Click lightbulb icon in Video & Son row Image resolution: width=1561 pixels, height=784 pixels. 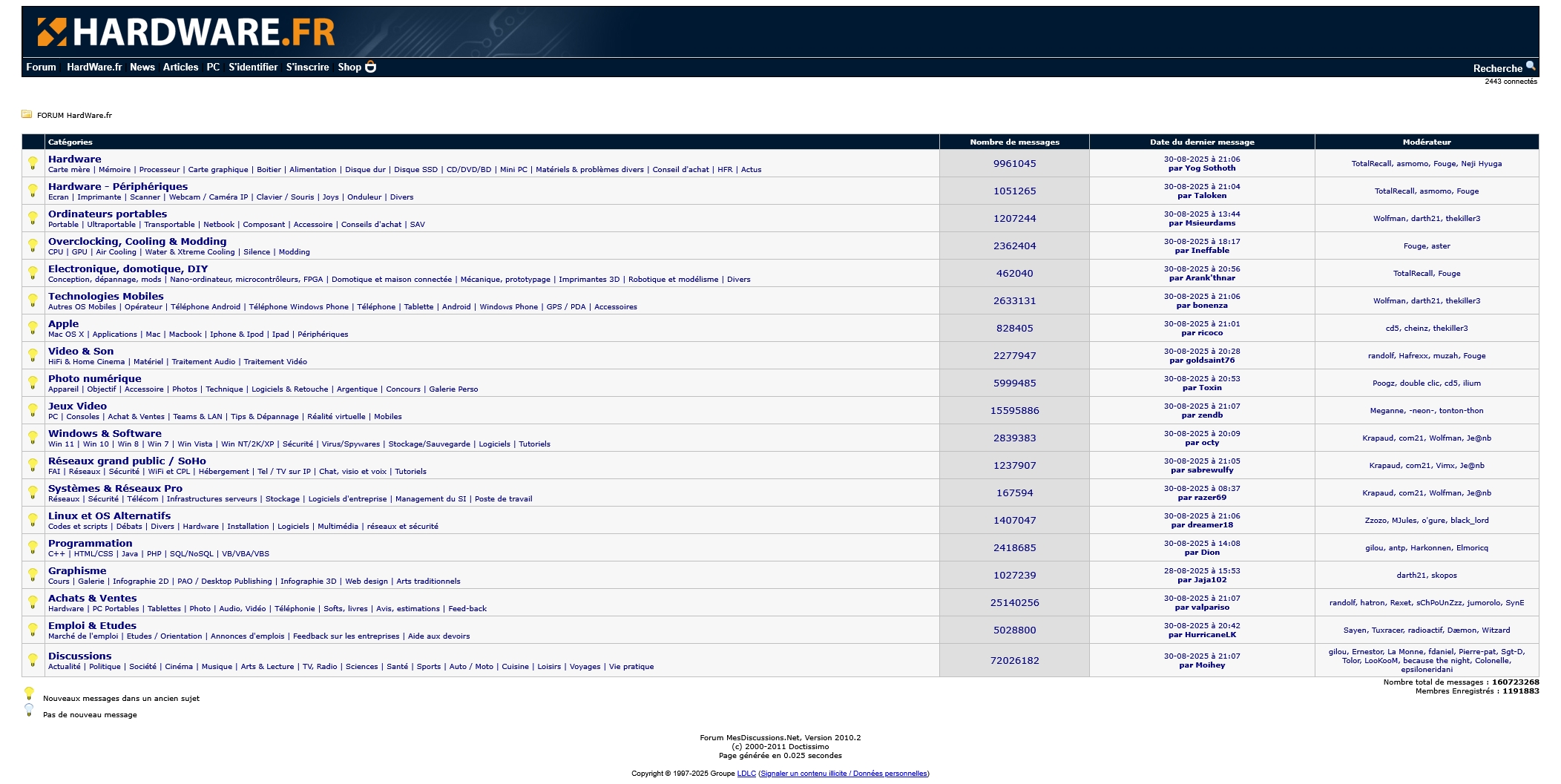[33, 355]
